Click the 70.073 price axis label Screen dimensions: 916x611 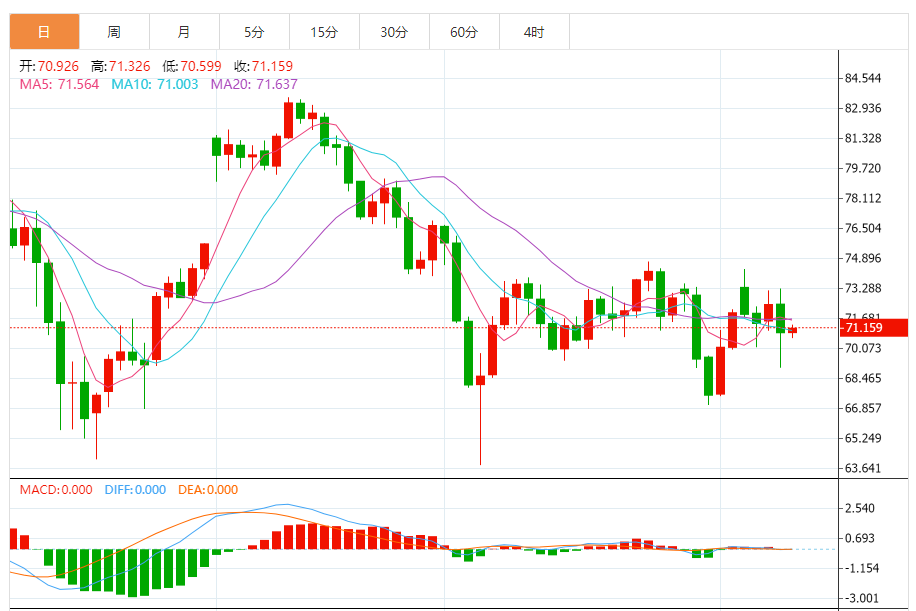[x=863, y=348]
